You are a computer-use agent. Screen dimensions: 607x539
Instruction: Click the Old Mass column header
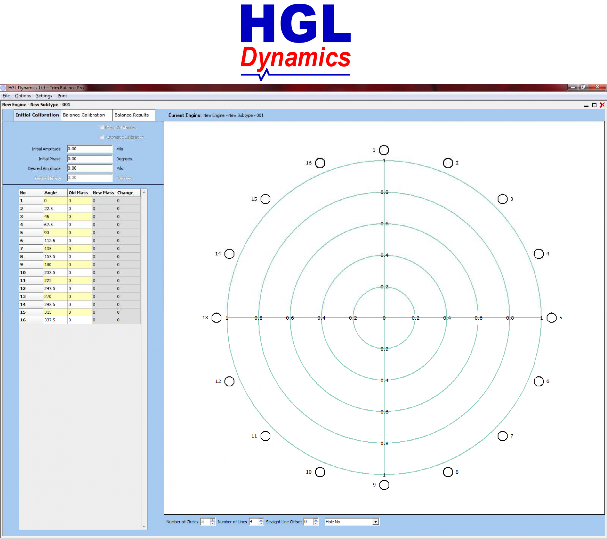pyautogui.click(x=79, y=192)
